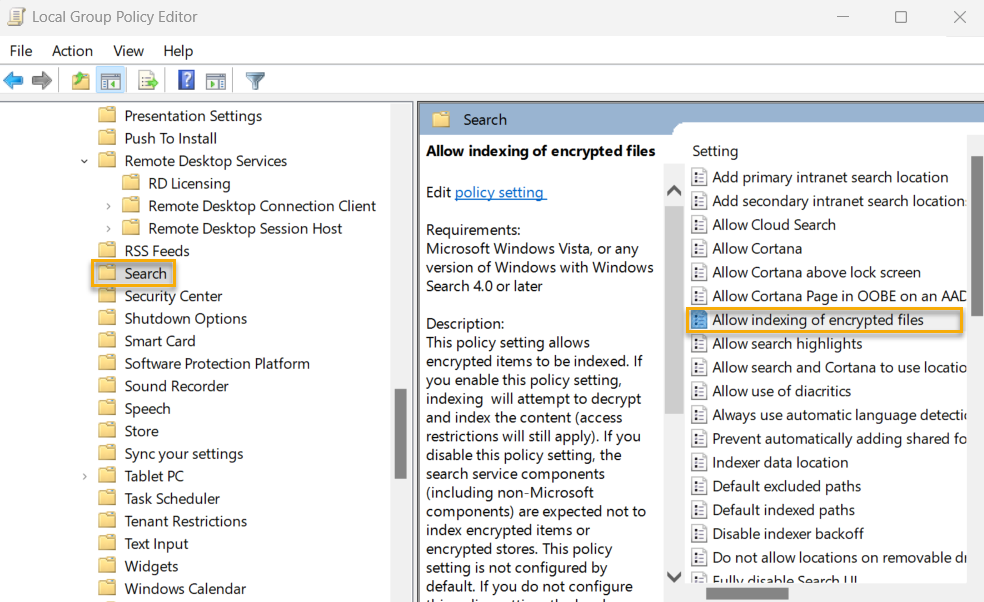Click the Up one level folder icon
Image resolution: width=984 pixels, height=602 pixels.
coord(80,81)
